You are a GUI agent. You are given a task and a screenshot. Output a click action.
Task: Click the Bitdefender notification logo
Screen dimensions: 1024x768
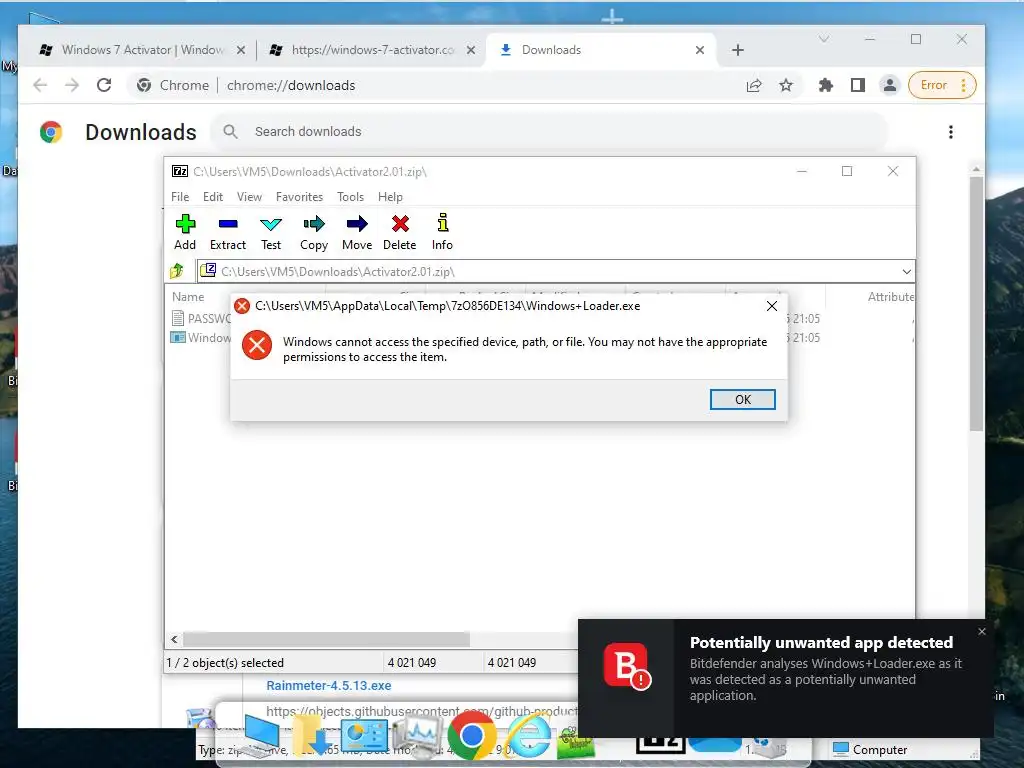[627, 666]
